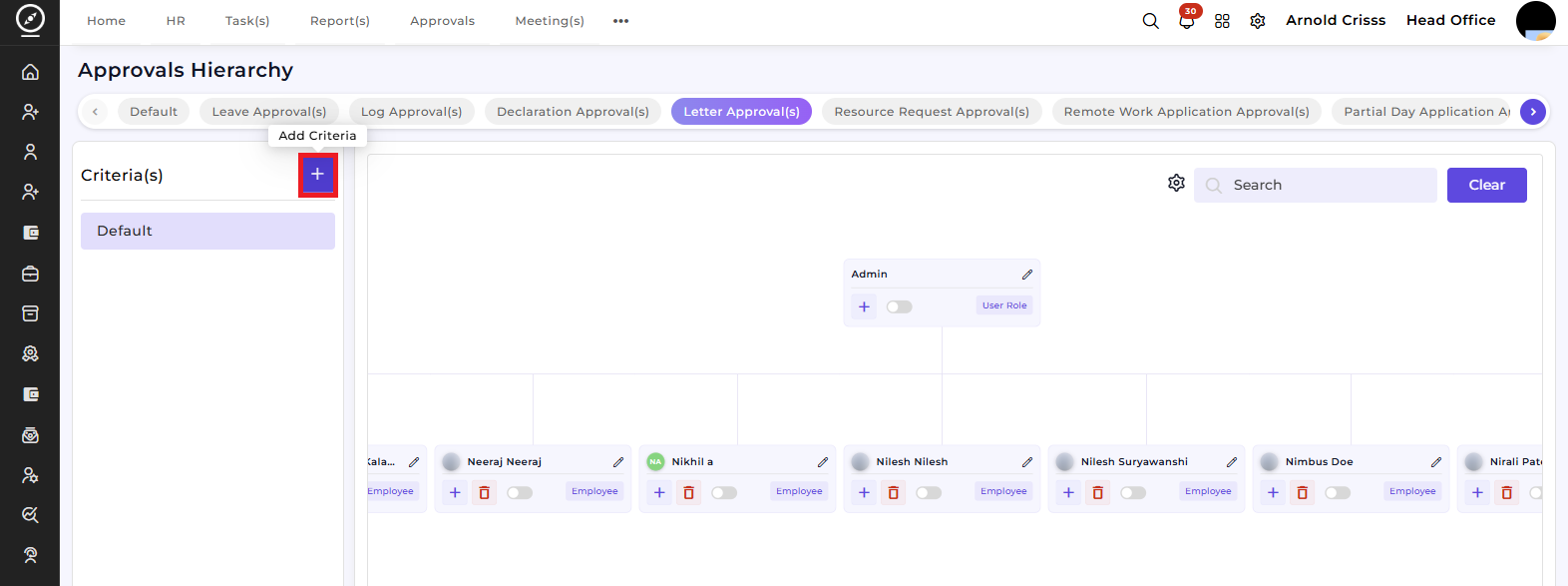
Task: Open the Task(s) menu
Action: click(x=247, y=21)
